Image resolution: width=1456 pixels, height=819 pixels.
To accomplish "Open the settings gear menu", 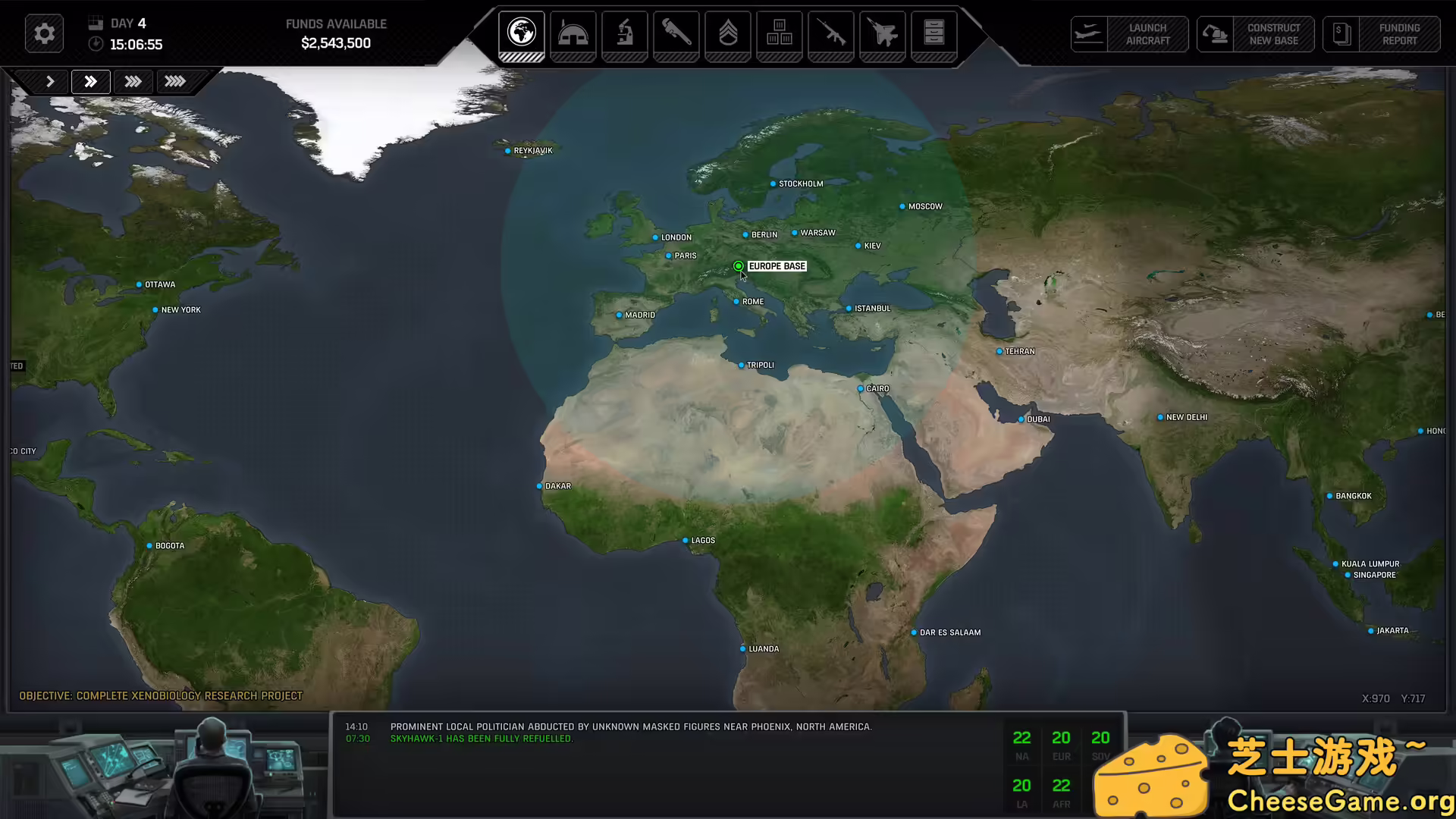I will tap(44, 34).
